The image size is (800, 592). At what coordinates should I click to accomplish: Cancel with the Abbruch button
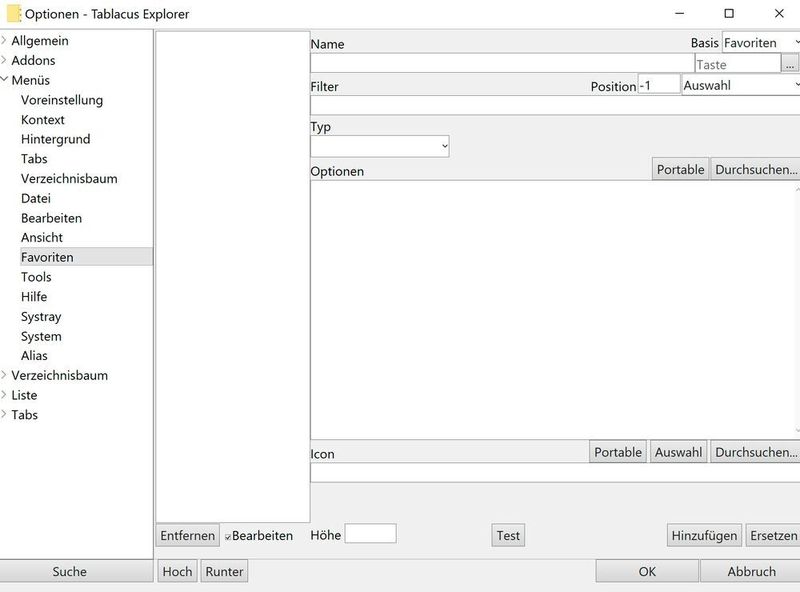751,571
